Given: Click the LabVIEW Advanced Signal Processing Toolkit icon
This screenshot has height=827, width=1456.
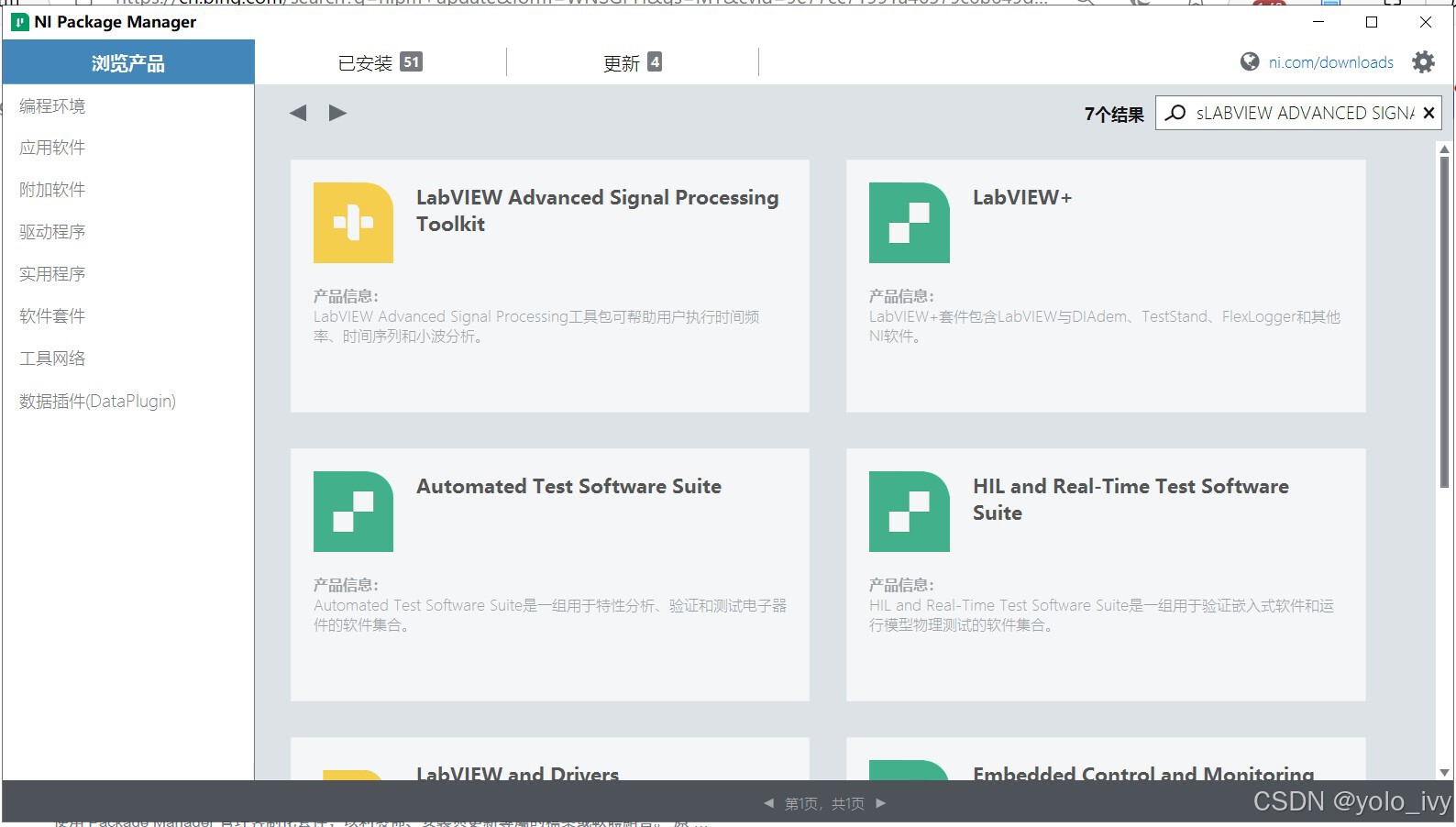Looking at the screenshot, I should 353,223.
